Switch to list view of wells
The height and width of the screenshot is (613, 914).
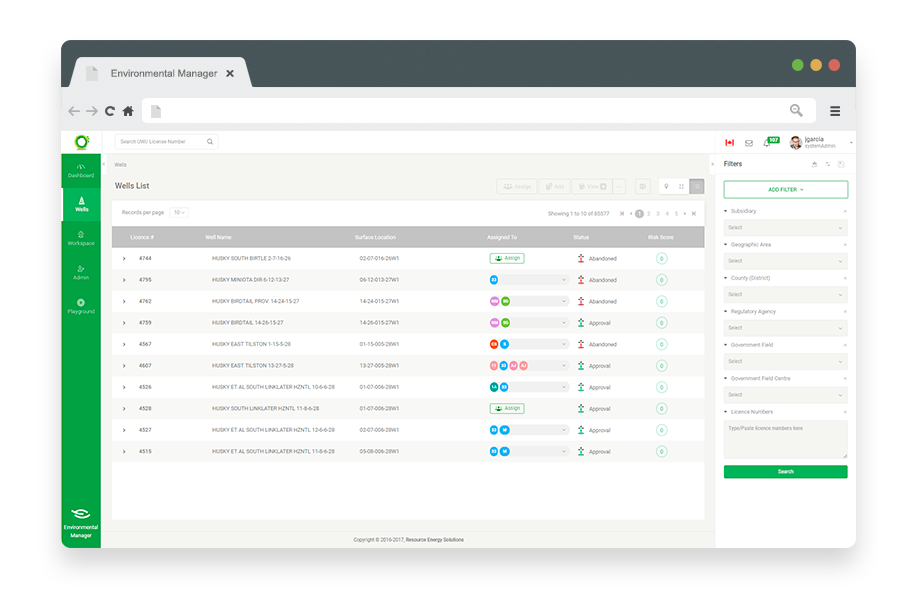tap(697, 186)
